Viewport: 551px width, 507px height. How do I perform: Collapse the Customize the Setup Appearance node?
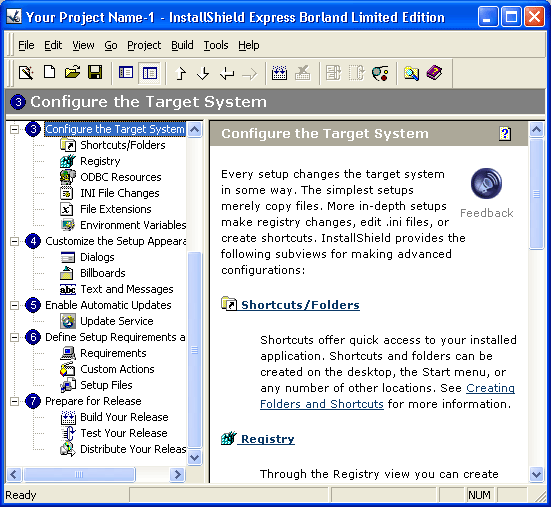pos(14,241)
